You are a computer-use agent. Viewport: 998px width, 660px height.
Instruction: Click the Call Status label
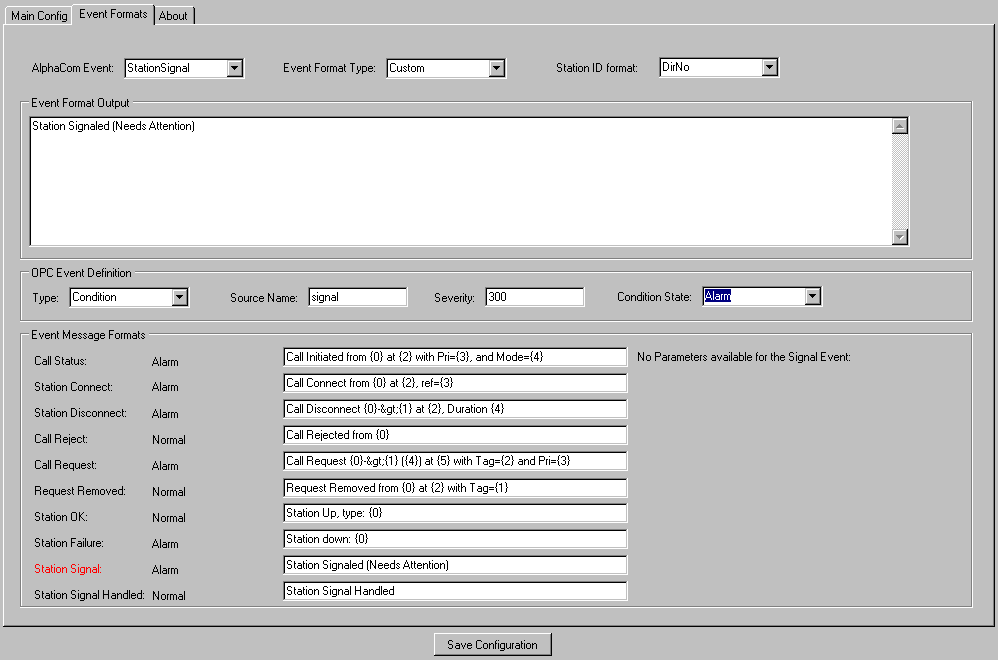click(x=60, y=361)
